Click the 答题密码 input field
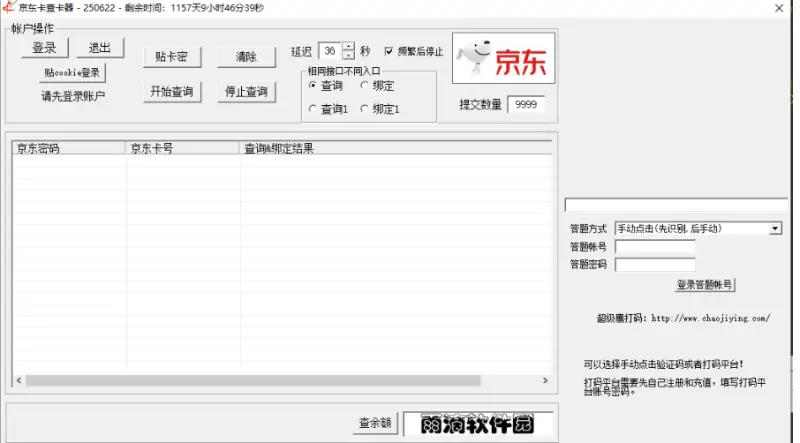This screenshot has height=443, width=800. pos(655,264)
